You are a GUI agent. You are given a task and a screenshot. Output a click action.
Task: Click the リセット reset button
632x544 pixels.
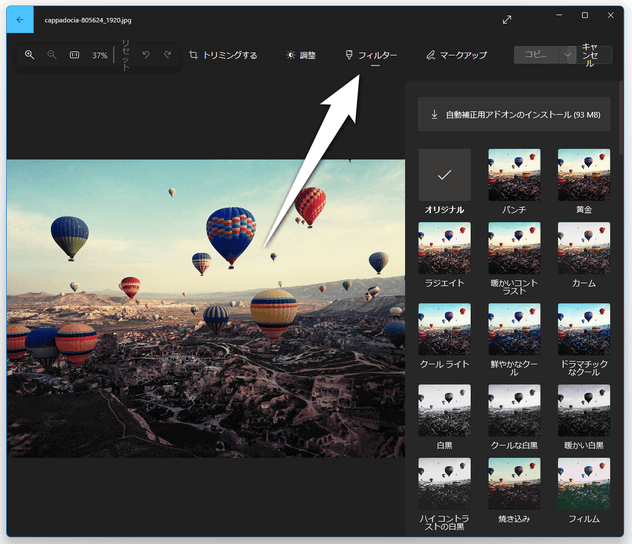[x=126, y=55]
